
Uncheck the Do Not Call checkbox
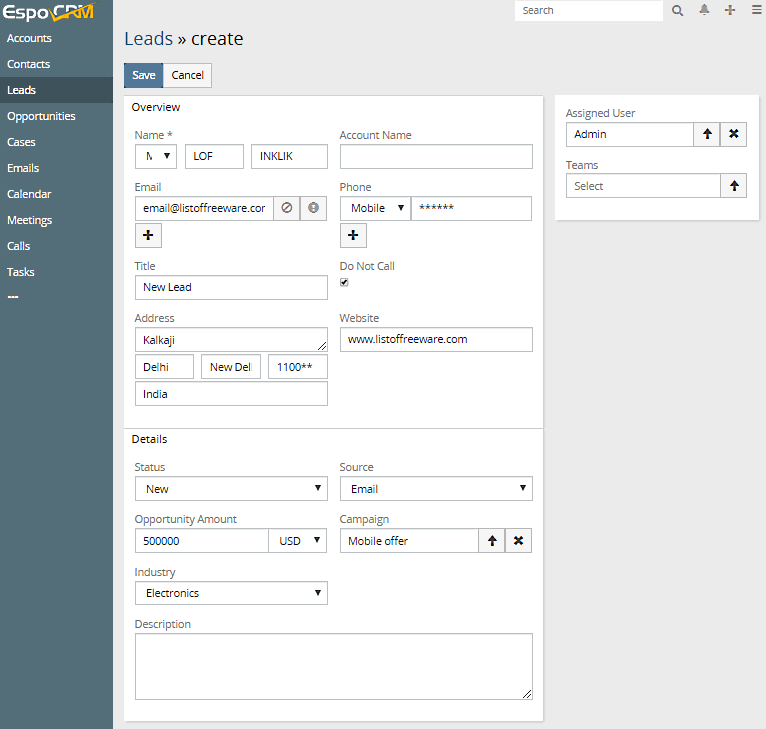[x=344, y=282]
